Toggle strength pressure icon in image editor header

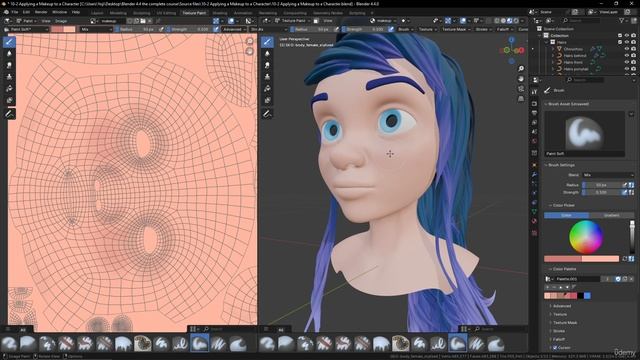pyautogui.click(x=216, y=29)
